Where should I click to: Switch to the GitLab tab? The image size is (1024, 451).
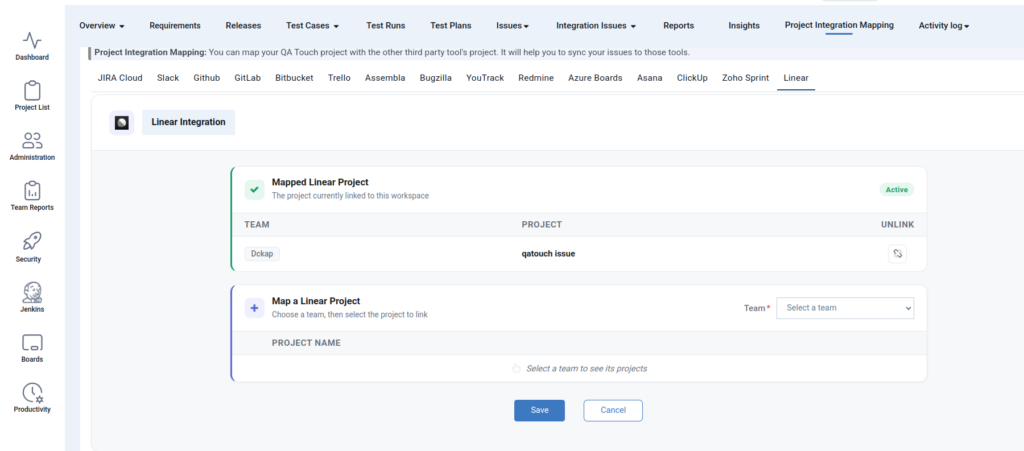point(248,78)
